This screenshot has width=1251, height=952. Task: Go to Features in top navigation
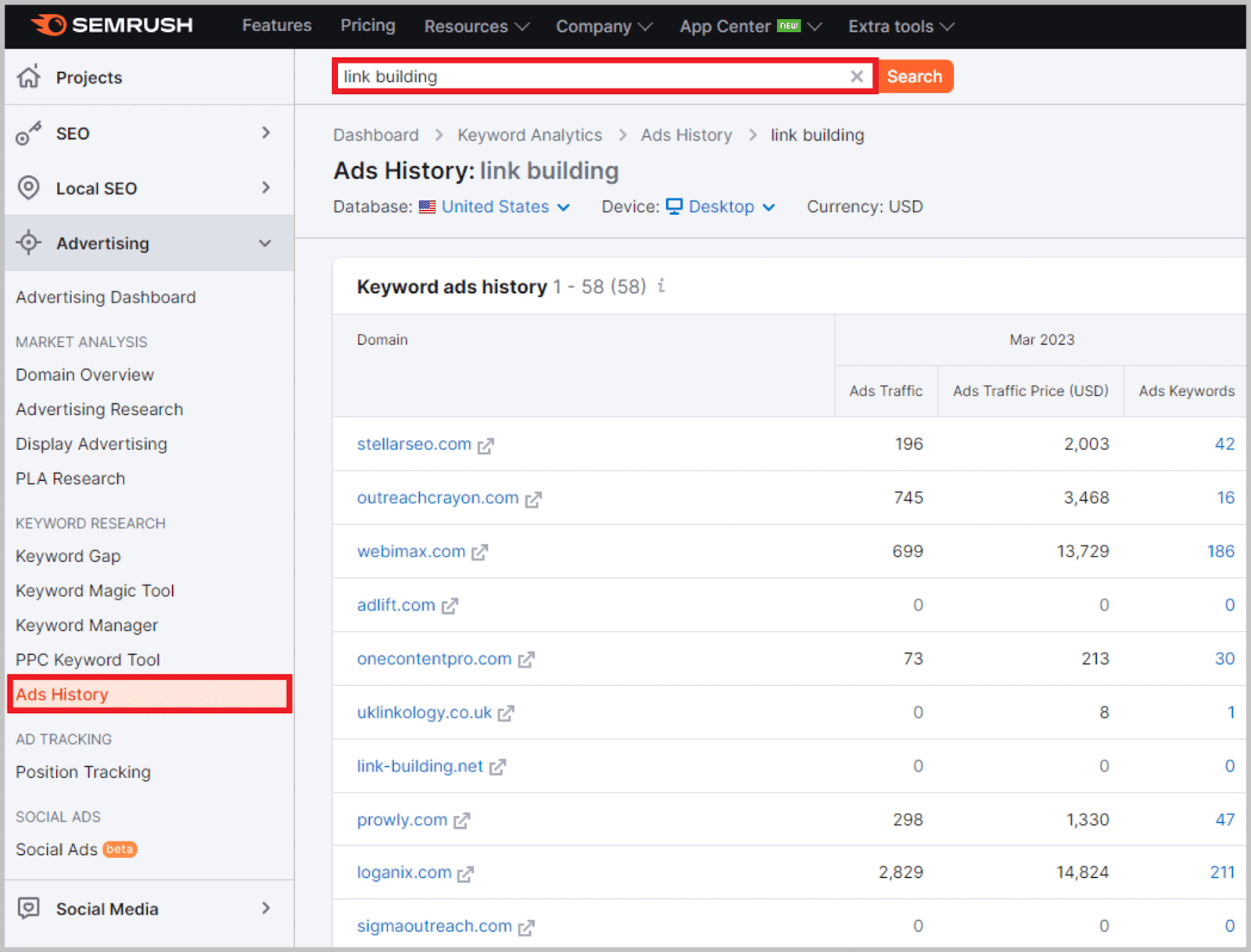click(277, 25)
